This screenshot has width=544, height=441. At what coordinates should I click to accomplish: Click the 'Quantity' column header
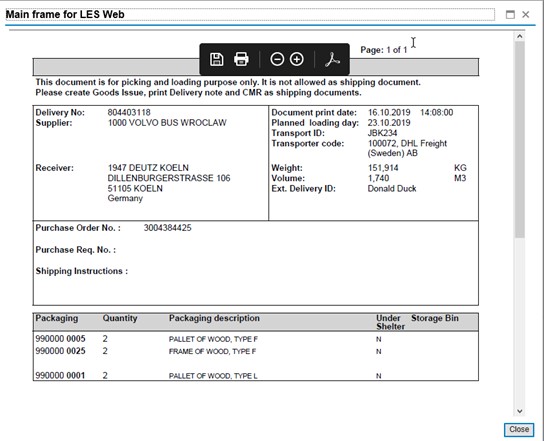point(120,318)
